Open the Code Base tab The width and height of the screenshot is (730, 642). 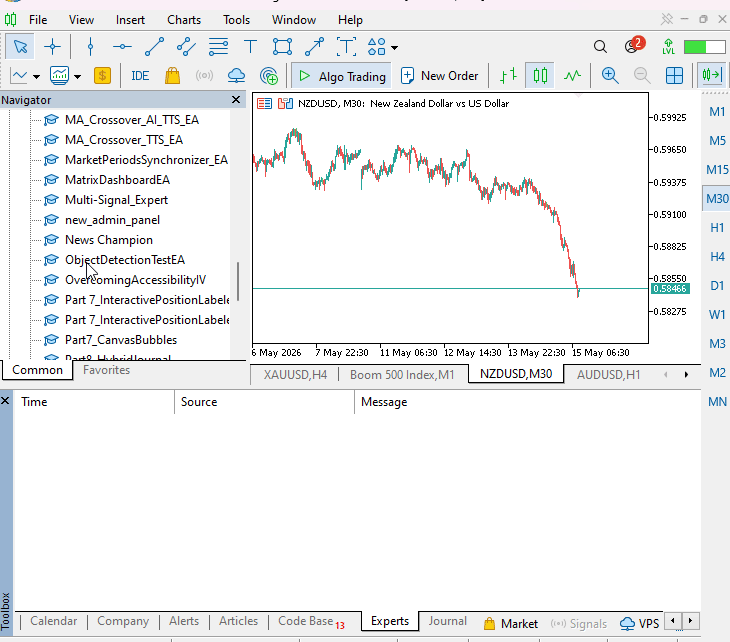pos(311,622)
